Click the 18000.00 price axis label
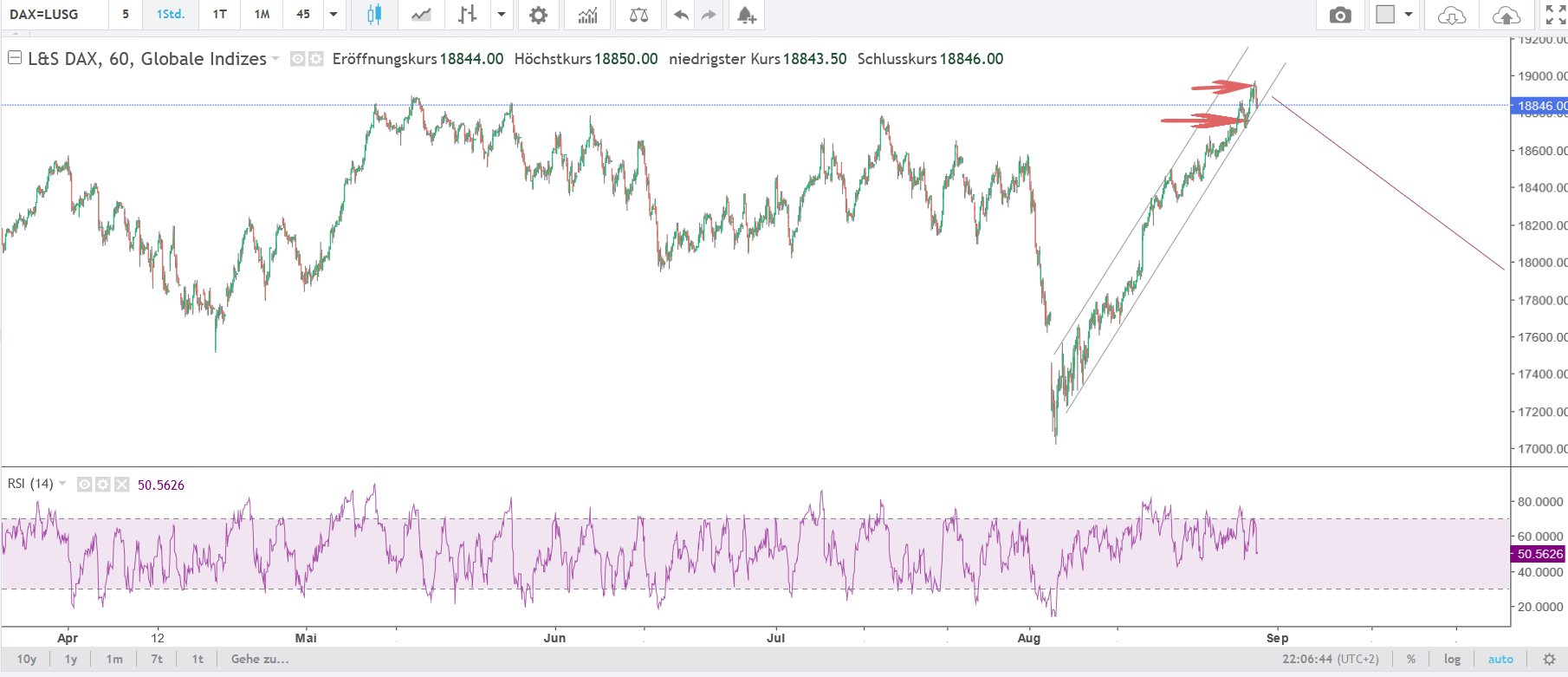 (1542, 263)
